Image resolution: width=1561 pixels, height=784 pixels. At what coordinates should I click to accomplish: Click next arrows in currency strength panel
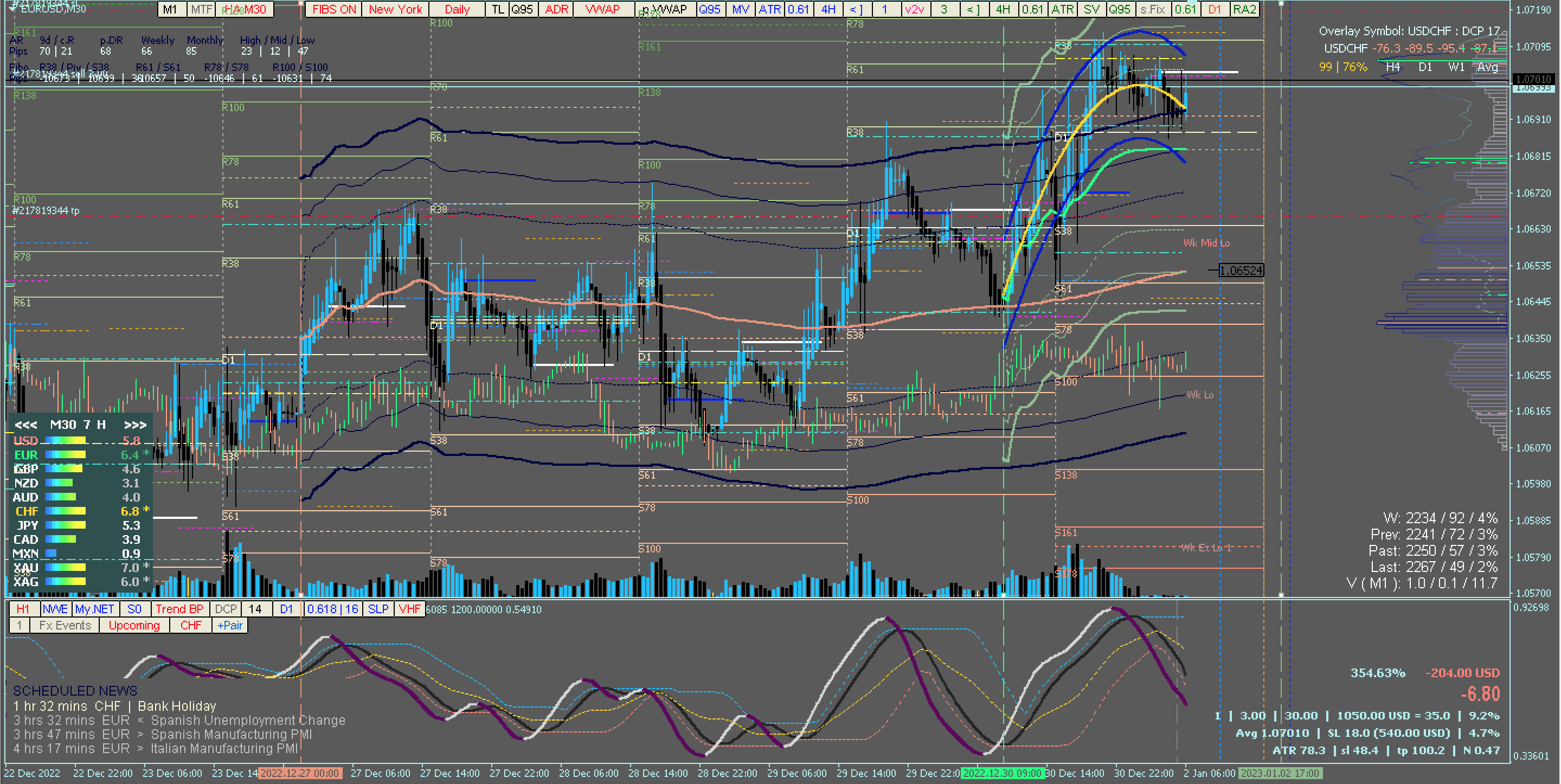(x=134, y=425)
